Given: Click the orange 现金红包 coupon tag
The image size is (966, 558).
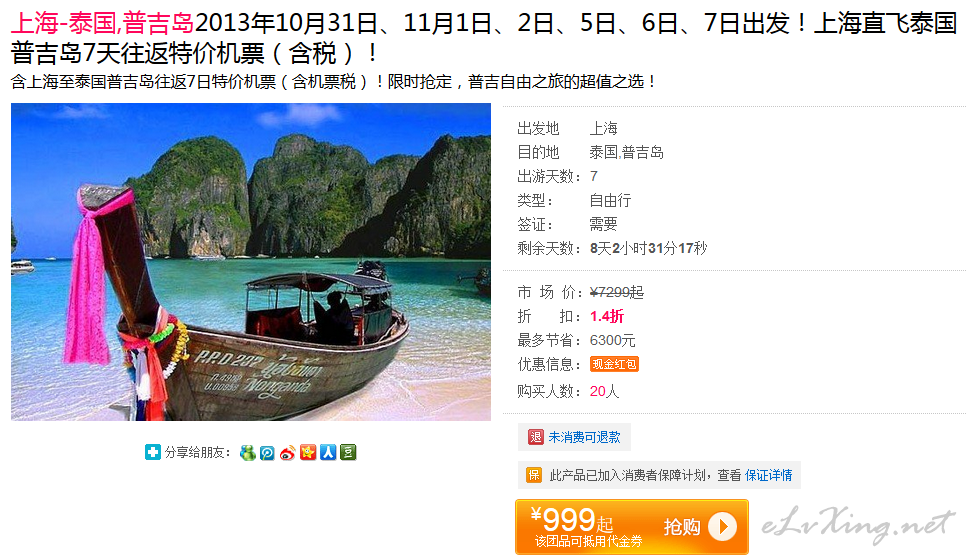Looking at the screenshot, I should pos(614,364).
